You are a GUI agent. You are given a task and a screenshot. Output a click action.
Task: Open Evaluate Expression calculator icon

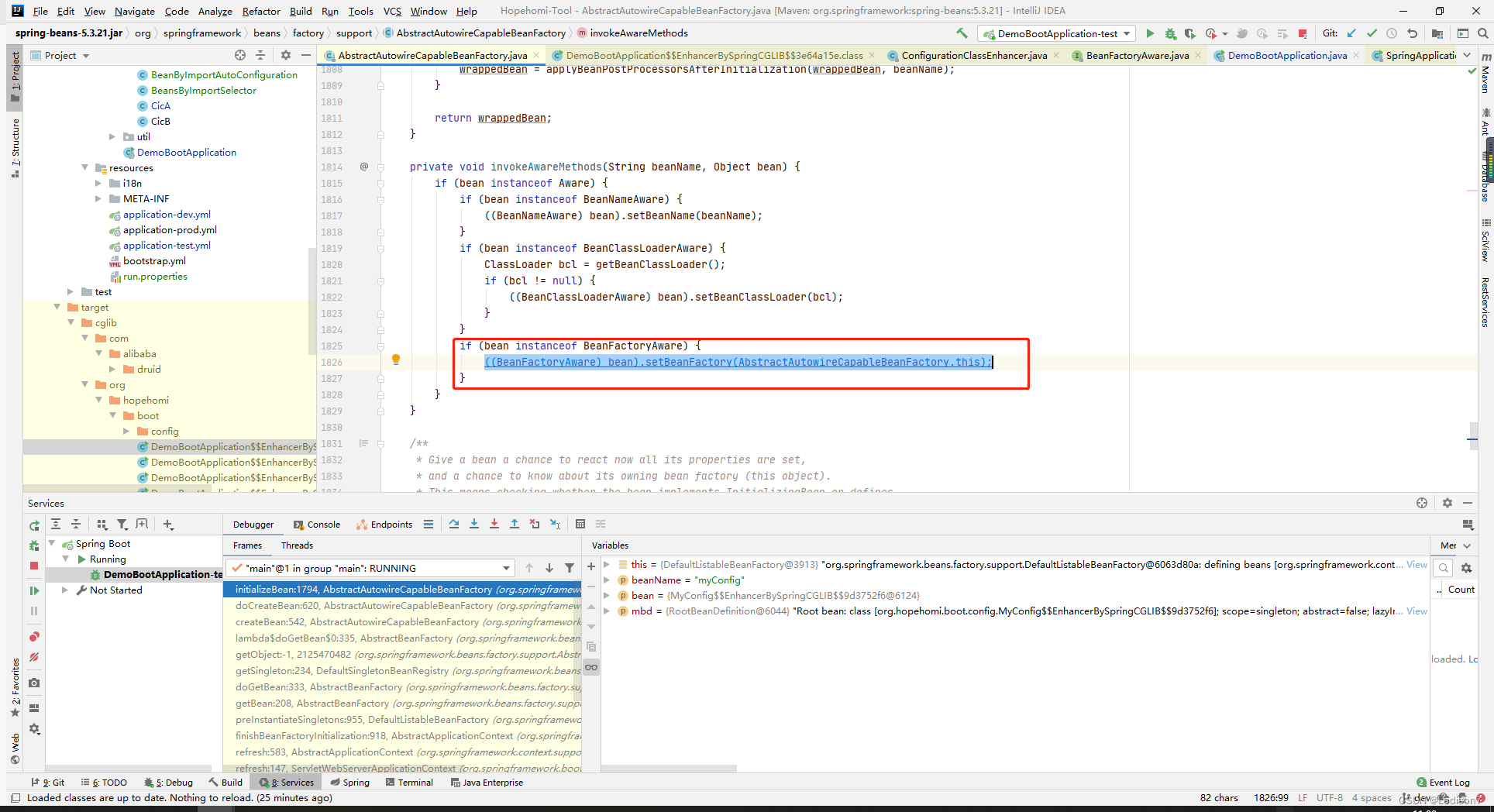point(580,525)
